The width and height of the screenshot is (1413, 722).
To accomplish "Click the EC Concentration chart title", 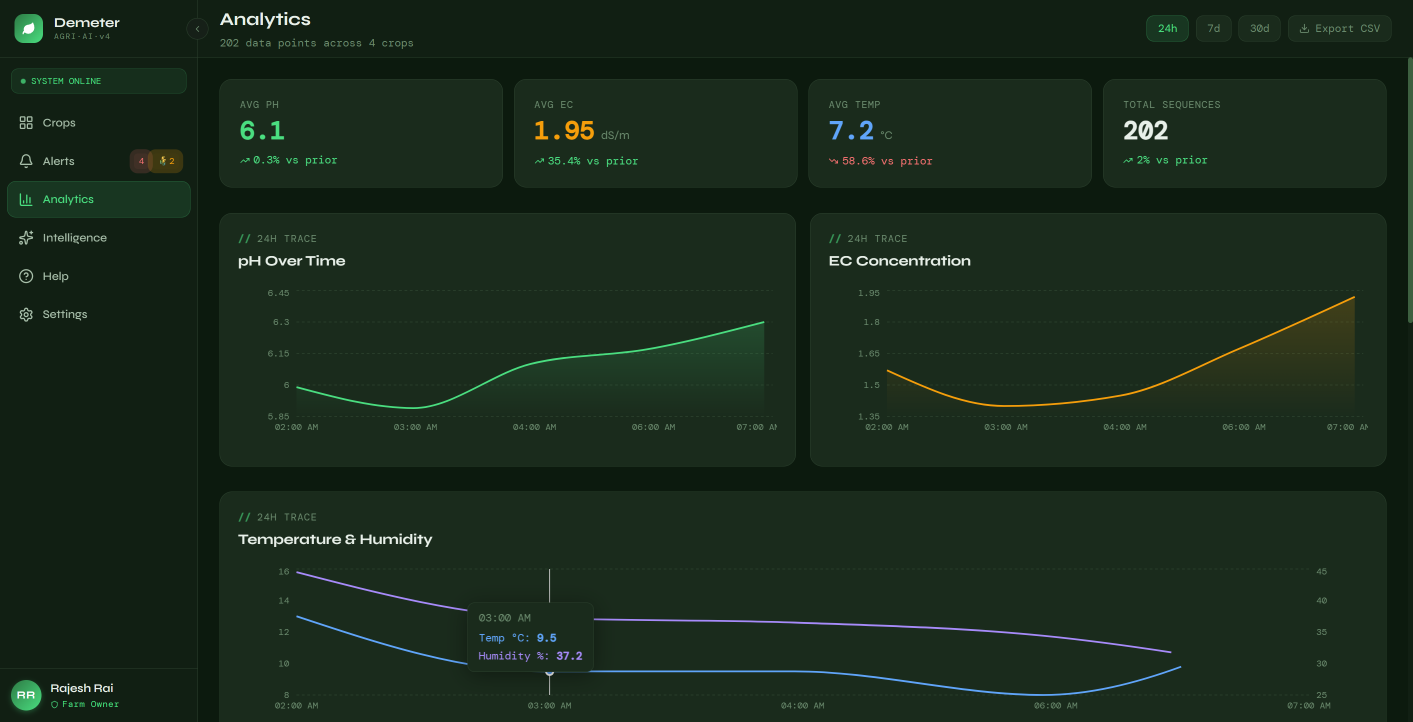I will pos(900,261).
